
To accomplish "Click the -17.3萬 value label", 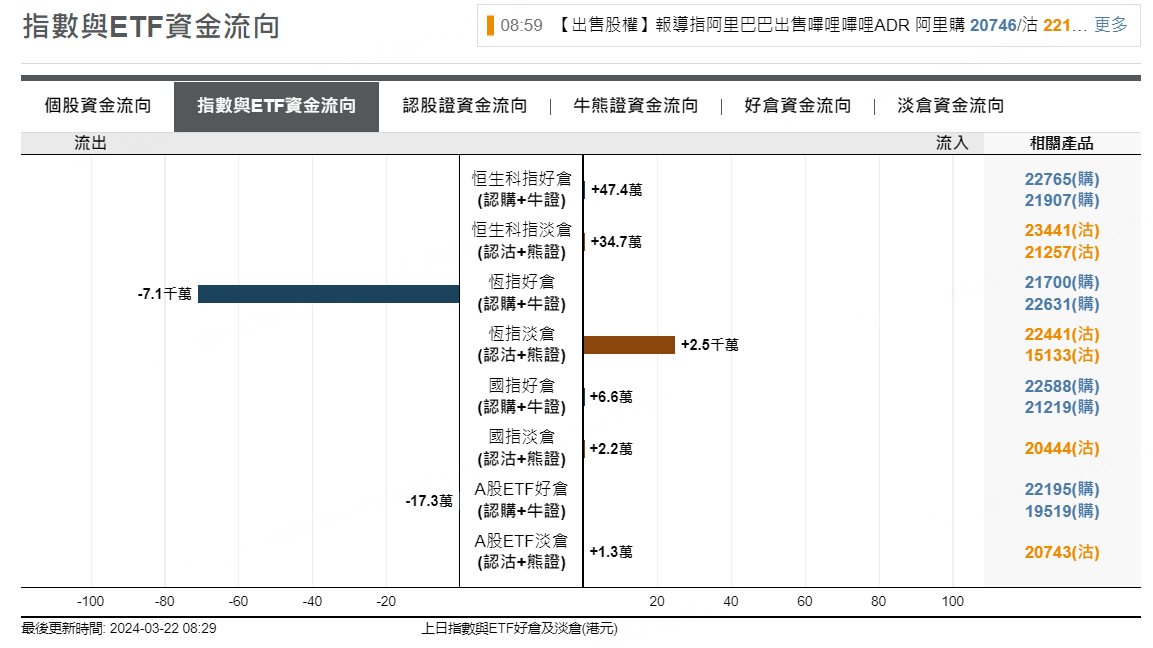I will pyautogui.click(x=429, y=501).
